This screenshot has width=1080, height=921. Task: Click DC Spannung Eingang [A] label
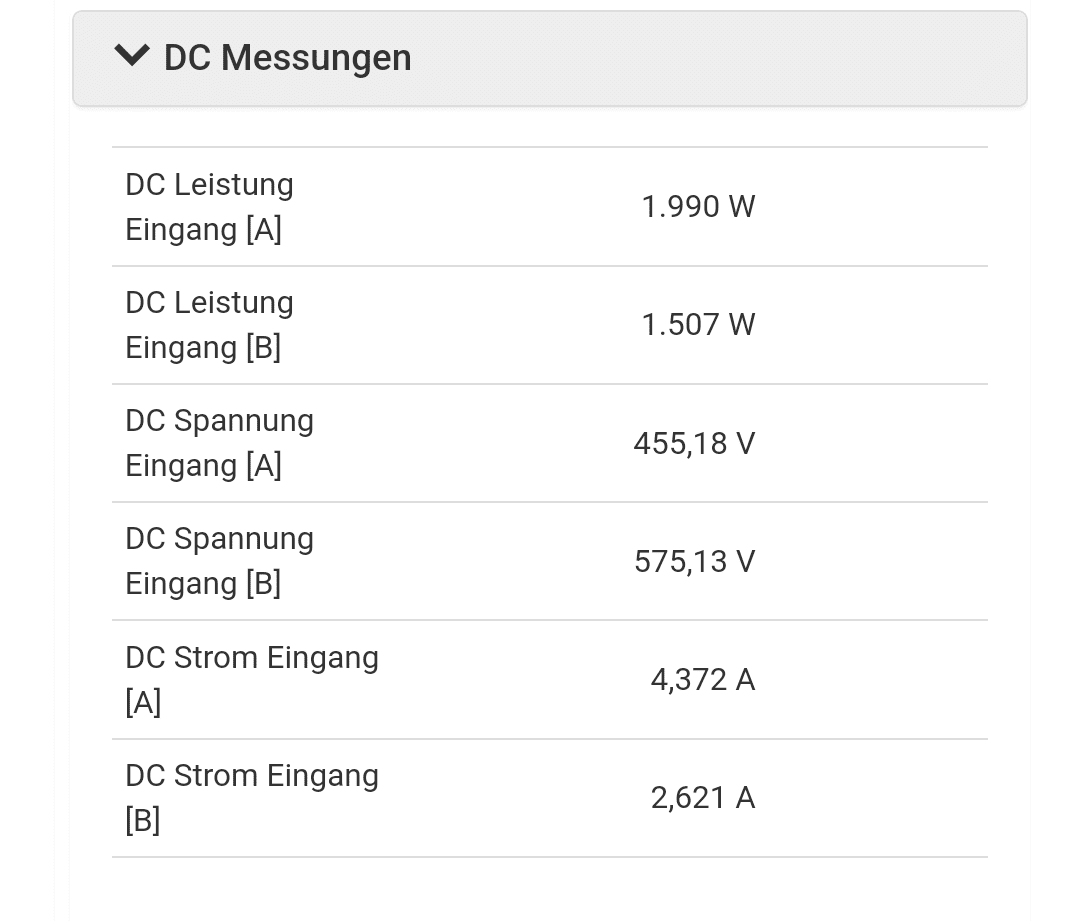[219, 443]
